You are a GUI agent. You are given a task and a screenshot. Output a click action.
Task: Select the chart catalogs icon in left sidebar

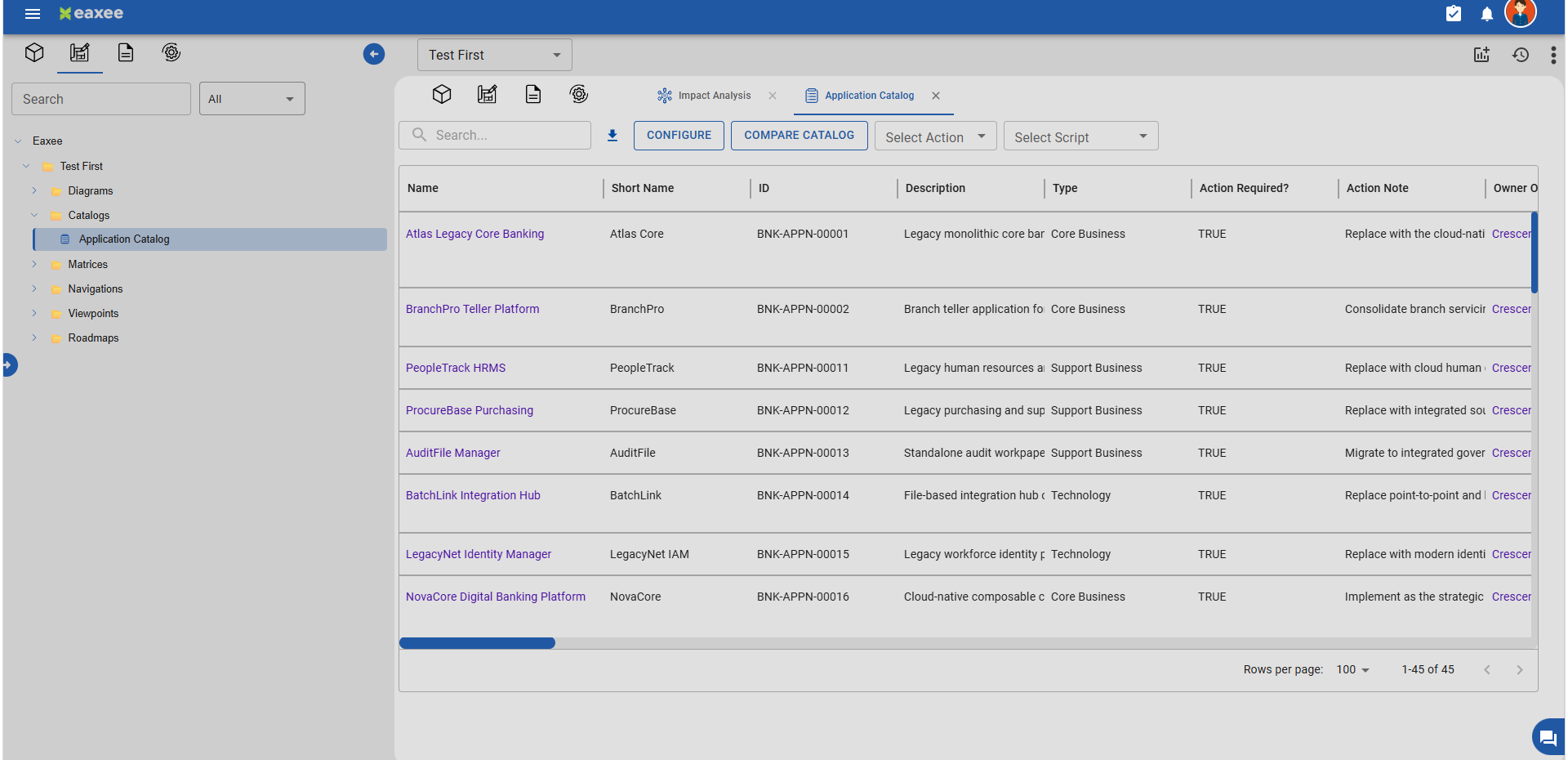point(80,53)
